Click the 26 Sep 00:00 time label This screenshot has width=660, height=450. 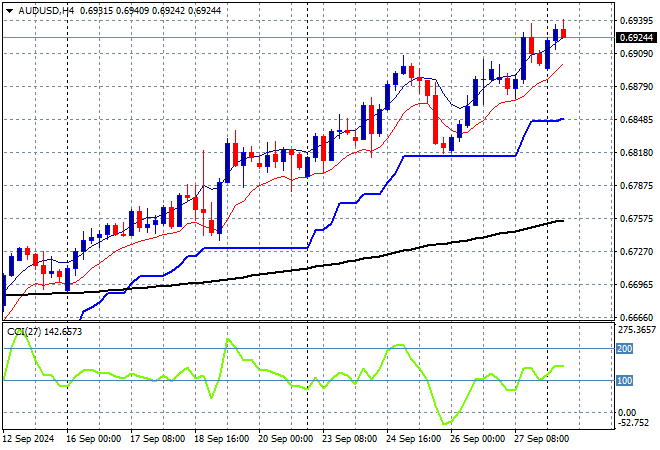pyautogui.click(x=477, y=439)
